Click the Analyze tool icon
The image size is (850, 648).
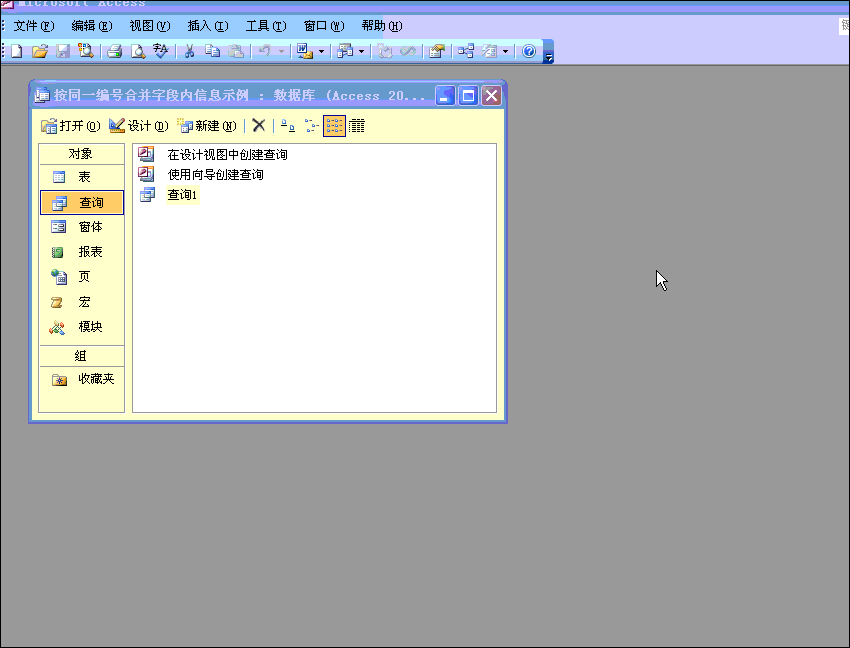(345, 52)
